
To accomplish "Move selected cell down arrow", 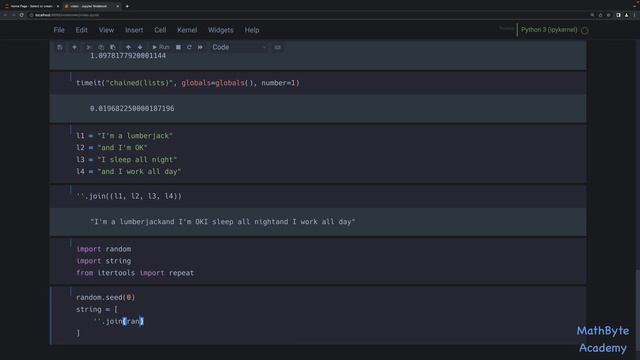I will click(140, 47).
